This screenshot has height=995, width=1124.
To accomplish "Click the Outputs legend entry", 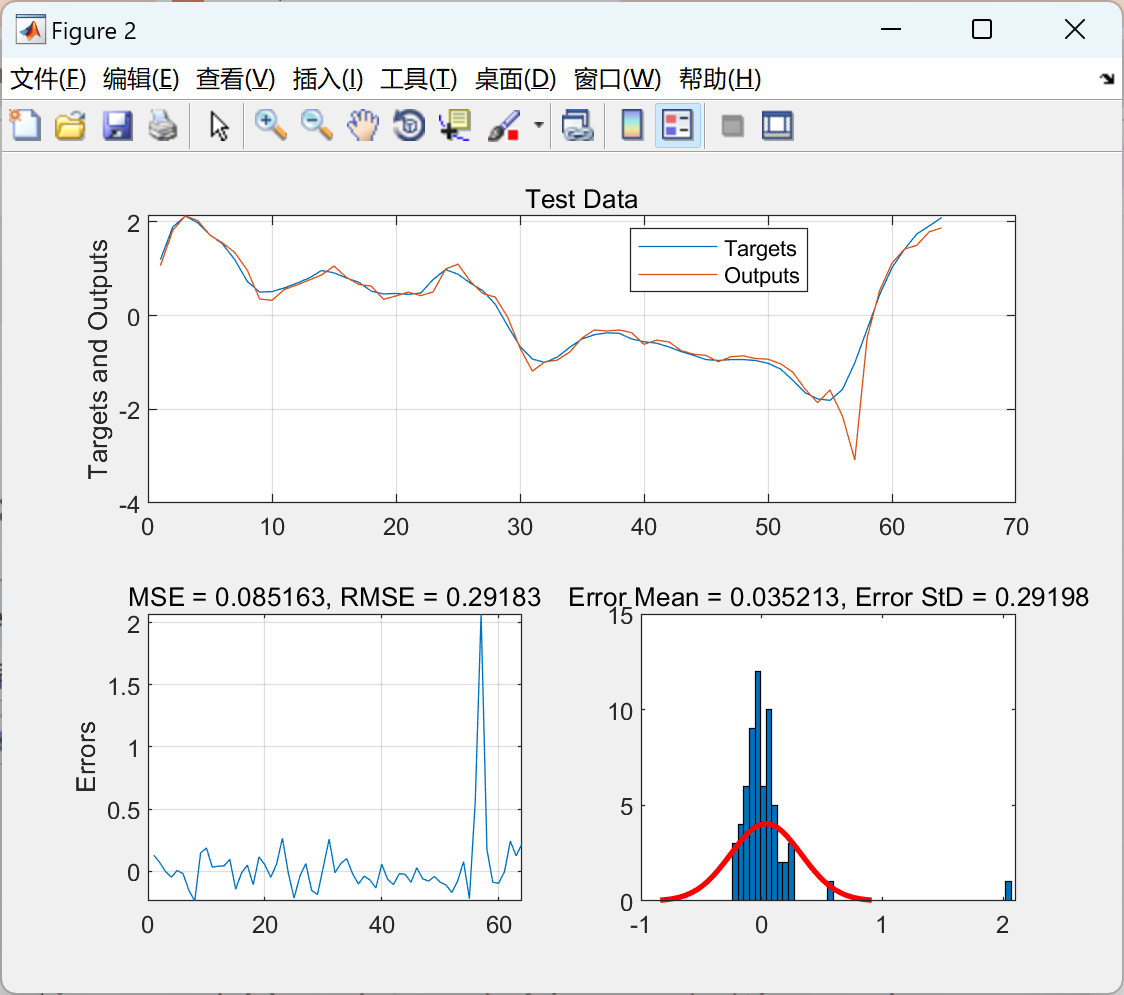I will (761, 275).
